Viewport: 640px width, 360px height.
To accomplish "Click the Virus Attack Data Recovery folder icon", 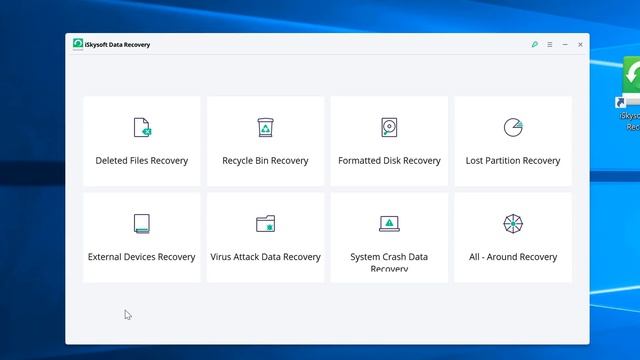I will point(265,224).
